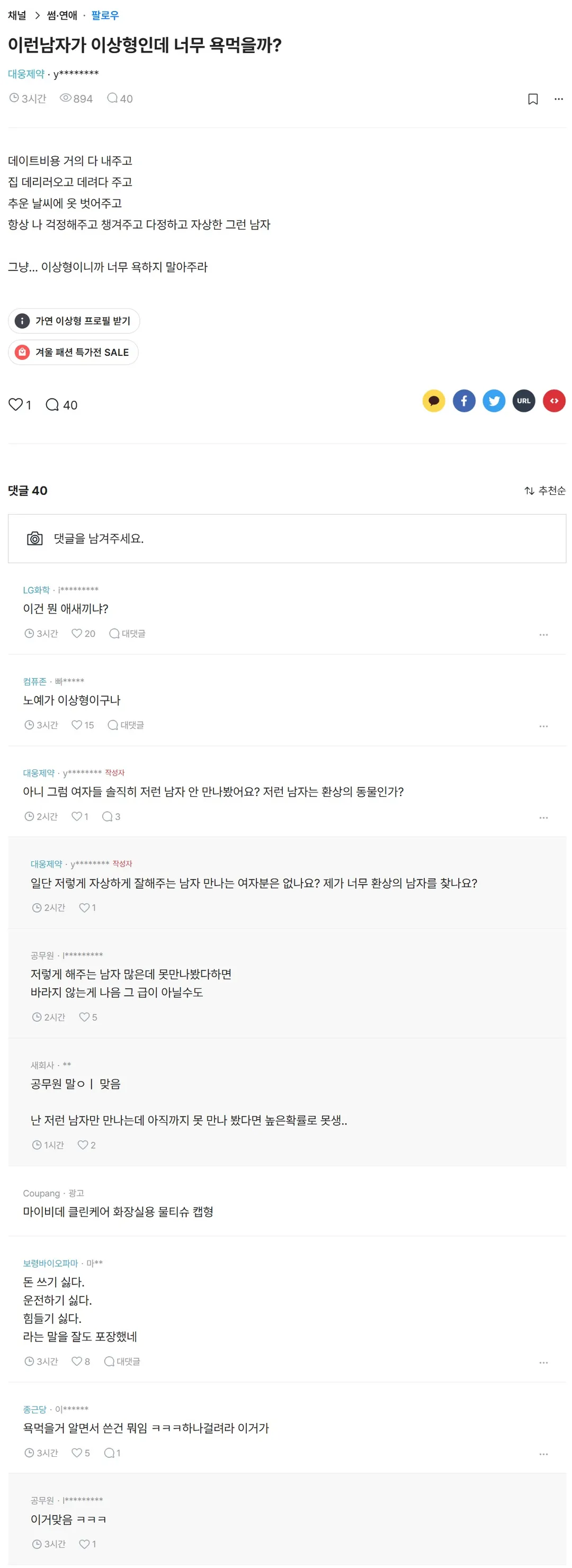
Task: Go to 썸·연애 channel breadcrumb
Action: point(62,15)
